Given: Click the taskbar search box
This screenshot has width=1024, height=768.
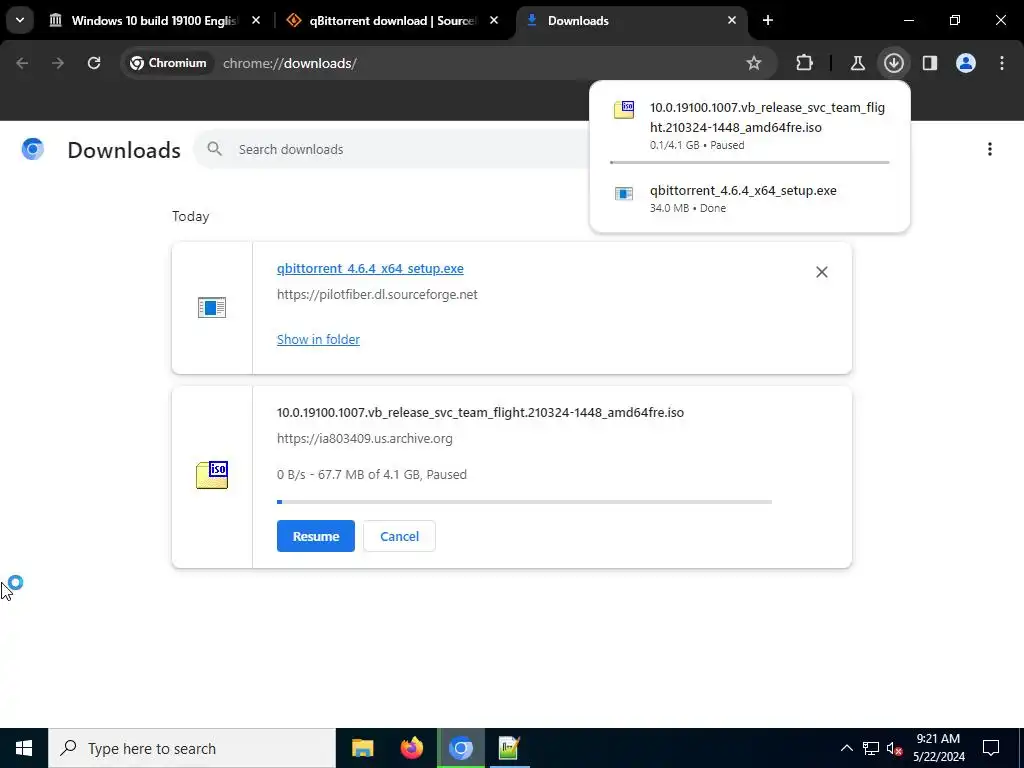Looking at the screenshot, I should [x=192, y=748].
